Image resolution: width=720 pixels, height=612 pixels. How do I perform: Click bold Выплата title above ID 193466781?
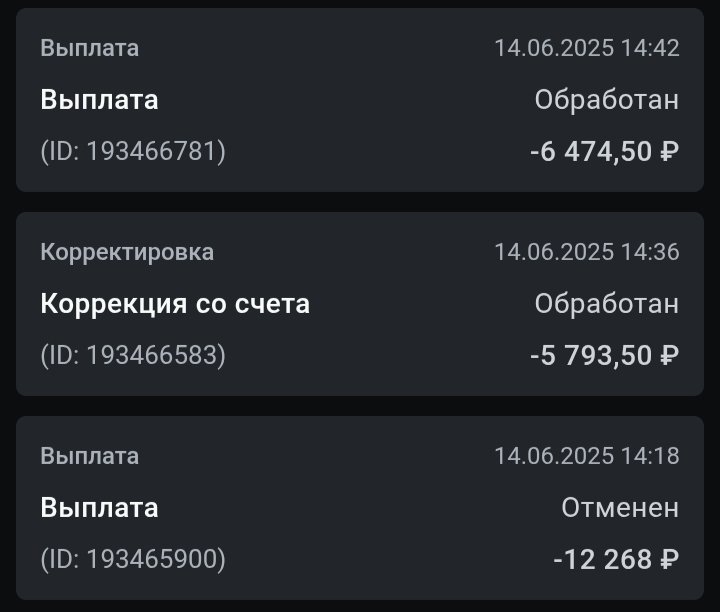click(x=99, y=100)
